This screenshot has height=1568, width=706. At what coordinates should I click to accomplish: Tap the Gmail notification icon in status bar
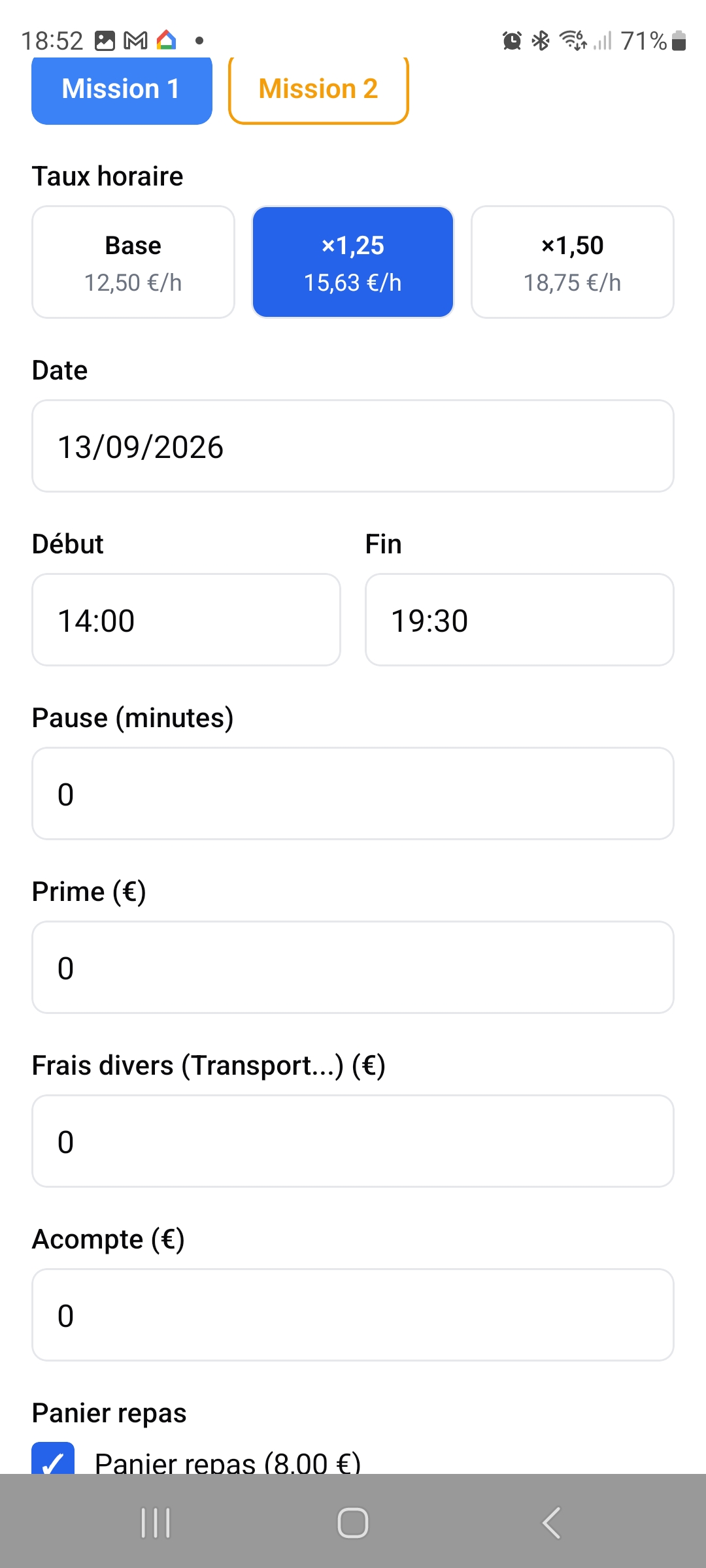[x=135, y=41]
